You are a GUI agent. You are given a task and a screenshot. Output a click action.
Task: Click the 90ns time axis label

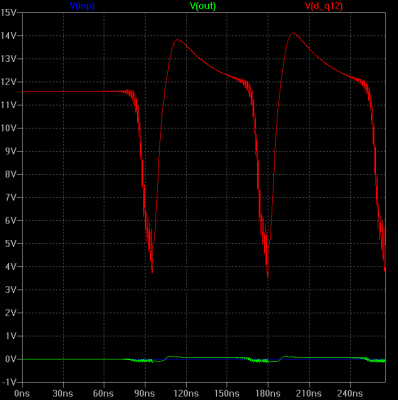pyautogui.click(x=145, y=393)
